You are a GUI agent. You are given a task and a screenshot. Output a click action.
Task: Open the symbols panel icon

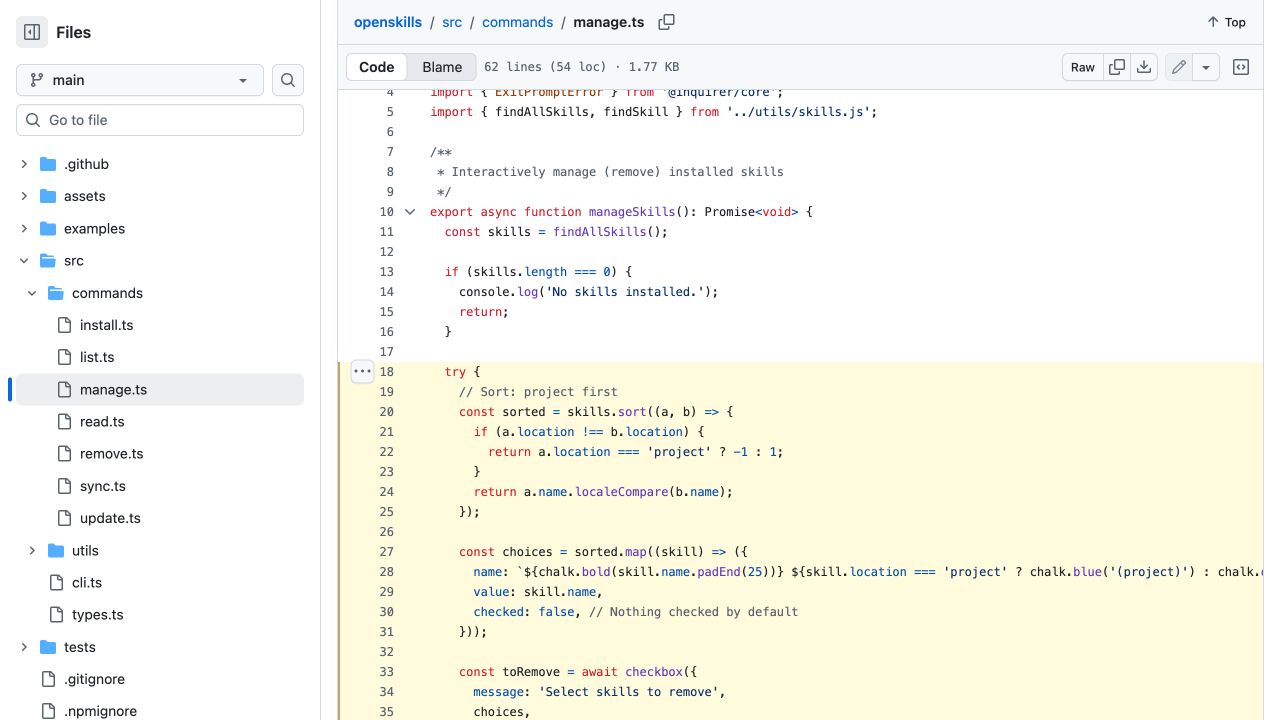[1241, 67]
